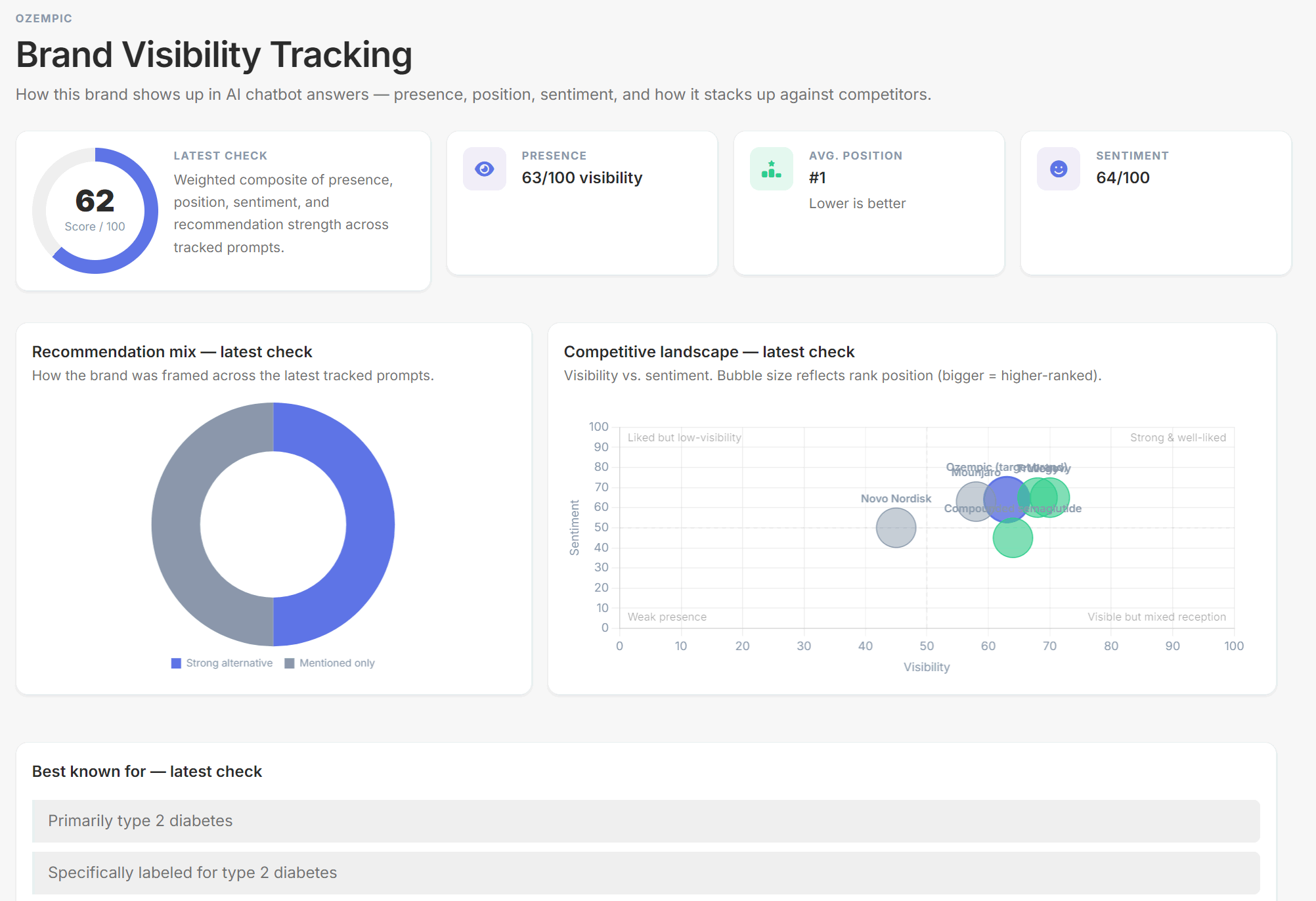Click the 'Weak presence' quadrant label

[x=667, y=617]
